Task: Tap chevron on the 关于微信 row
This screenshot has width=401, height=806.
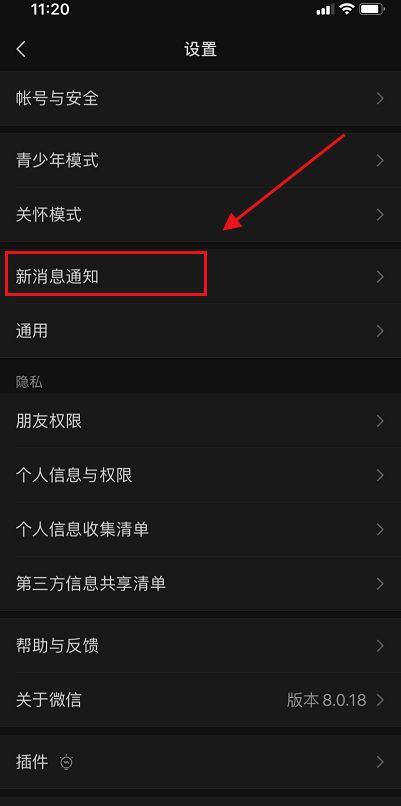Action: click(x=380, y=700)
